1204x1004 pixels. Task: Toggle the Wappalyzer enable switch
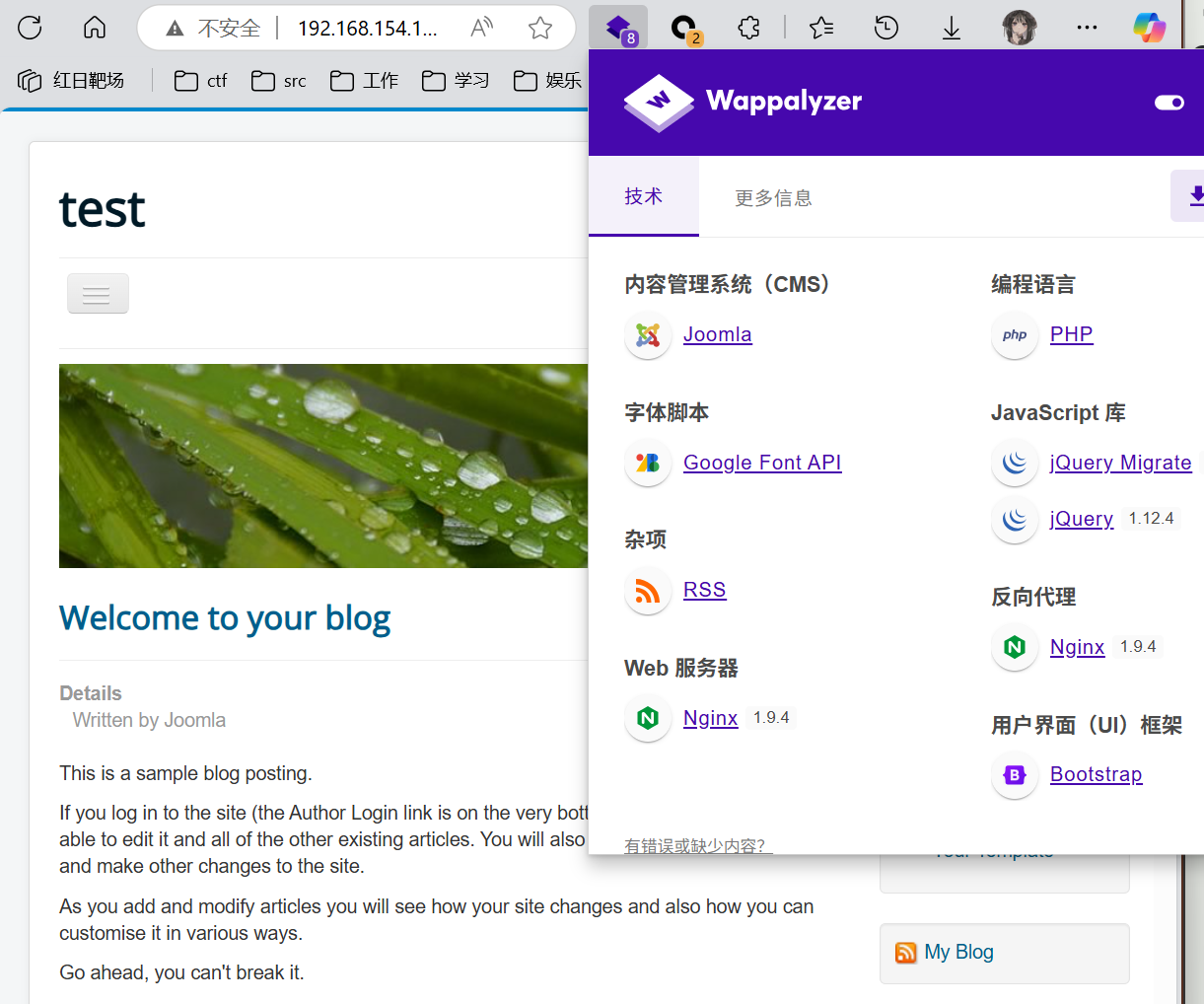coord(1169,103)
